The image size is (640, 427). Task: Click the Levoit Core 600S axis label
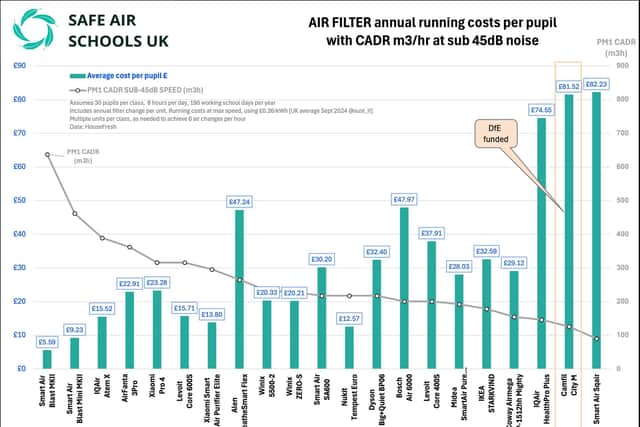pos(184,391)
